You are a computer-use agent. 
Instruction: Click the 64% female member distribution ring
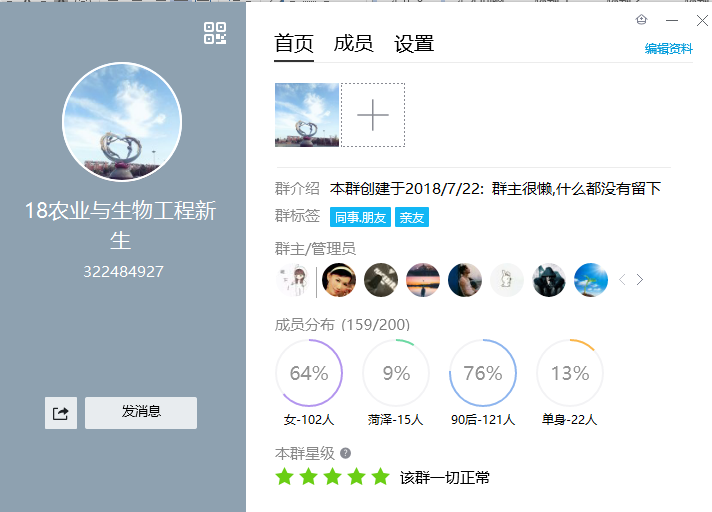click(309, 373)
